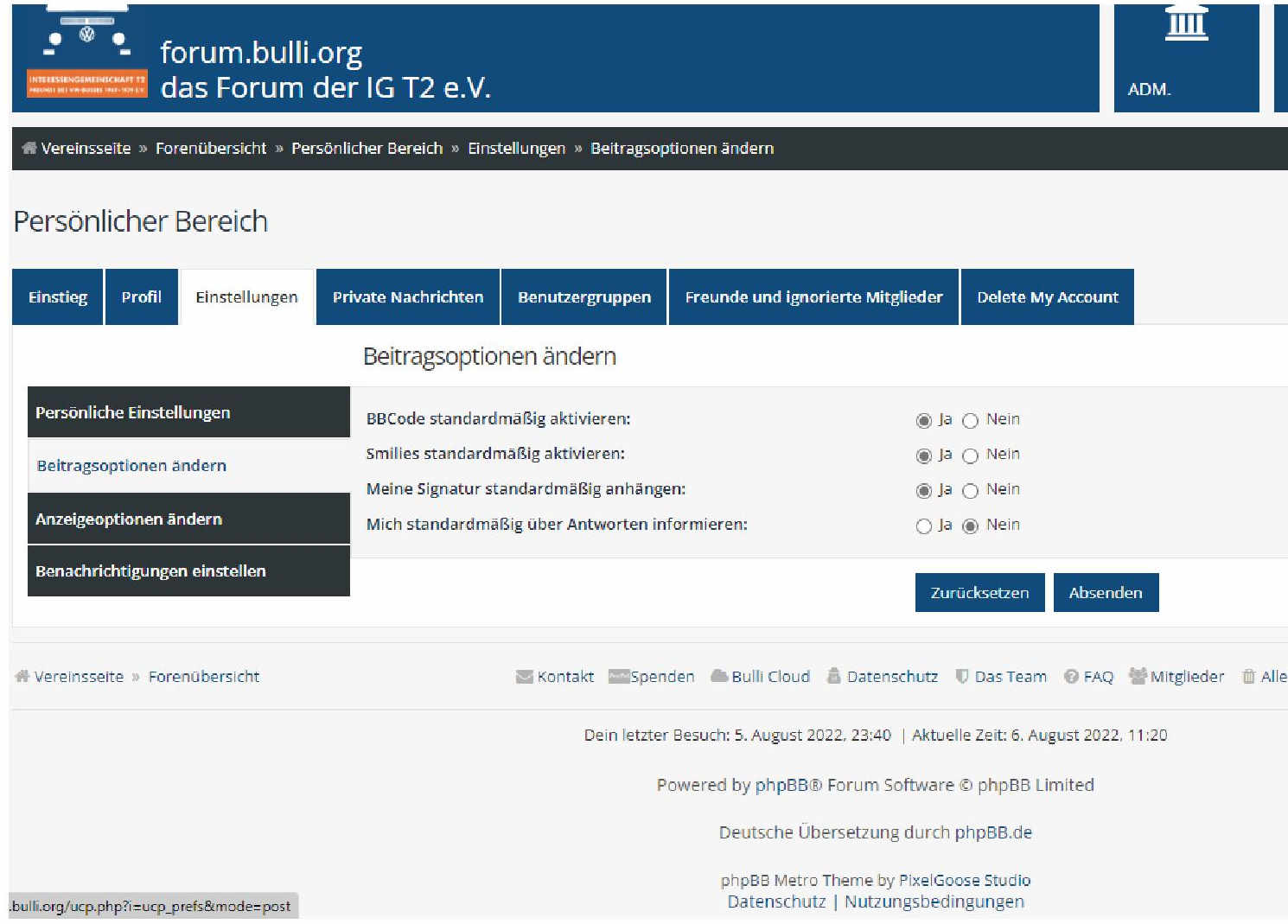Screen dimensions: 1288x924
Task: Open the Benutzergruppen tab
Action: (x=584, y=297)
